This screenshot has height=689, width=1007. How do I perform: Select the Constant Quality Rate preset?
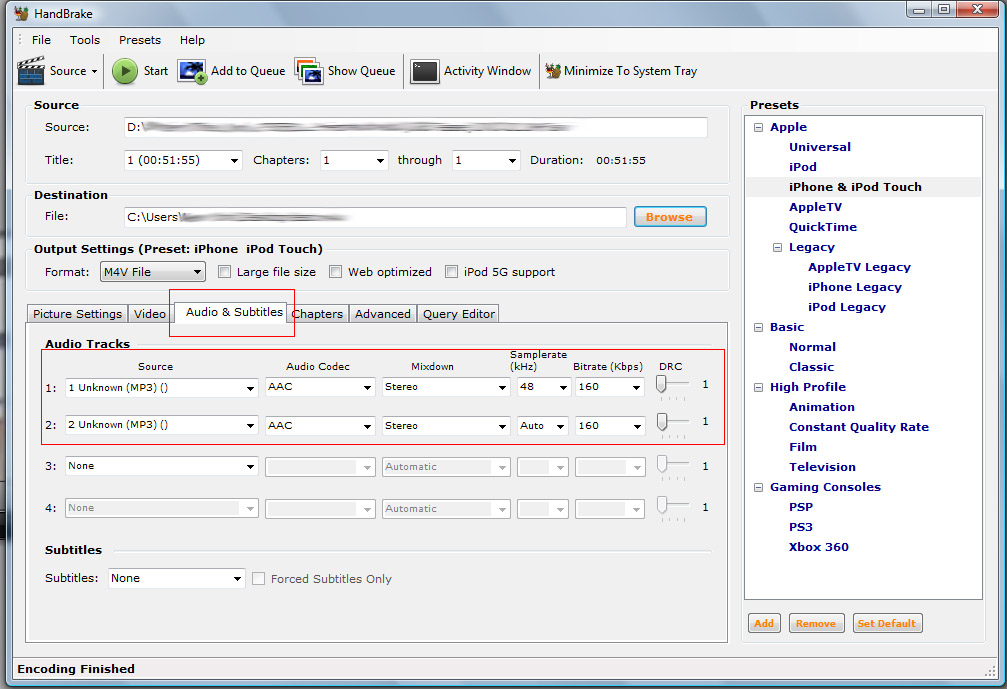(x=859, y=427)
